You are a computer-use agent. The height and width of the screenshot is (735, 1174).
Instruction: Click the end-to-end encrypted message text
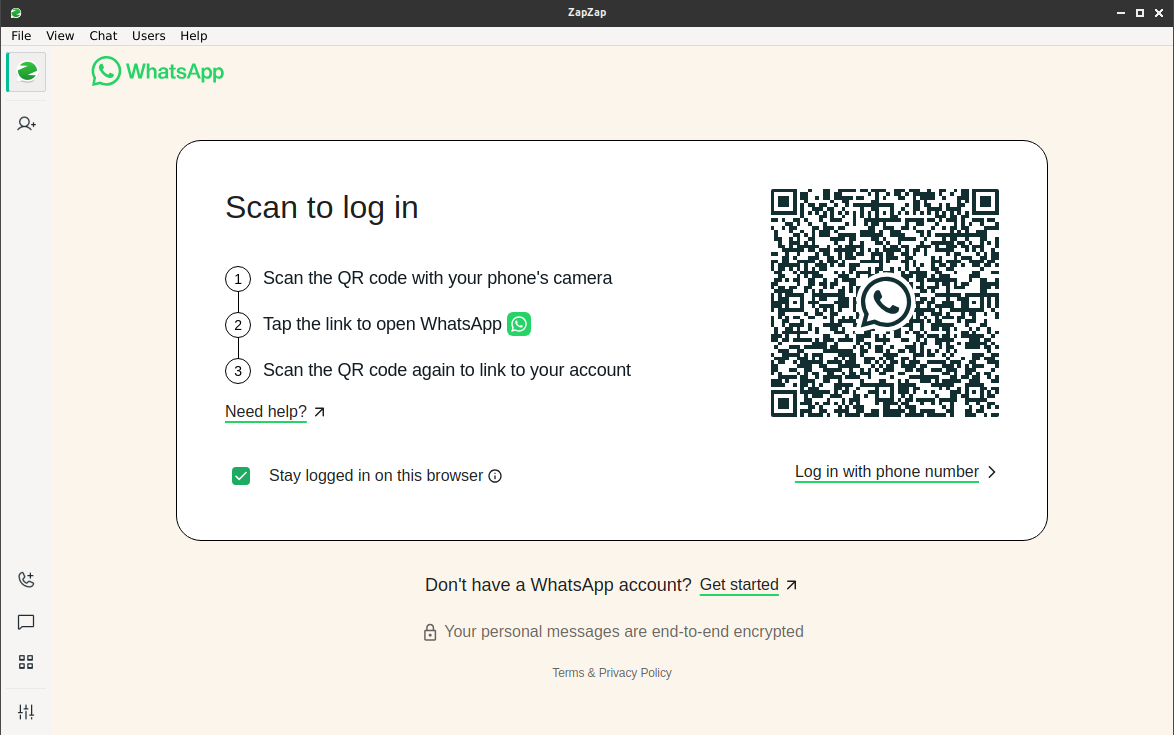[x=624, y=632]
